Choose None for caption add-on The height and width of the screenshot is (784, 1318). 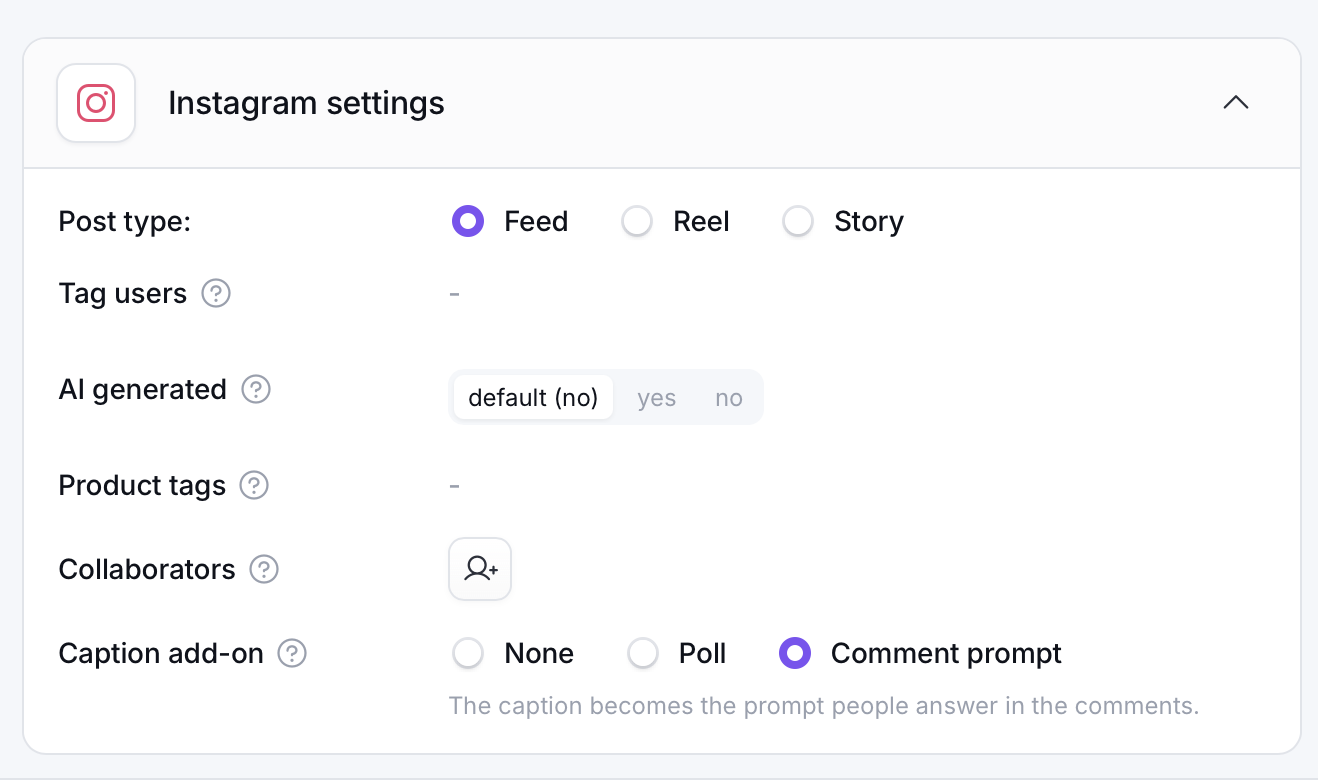468,654
